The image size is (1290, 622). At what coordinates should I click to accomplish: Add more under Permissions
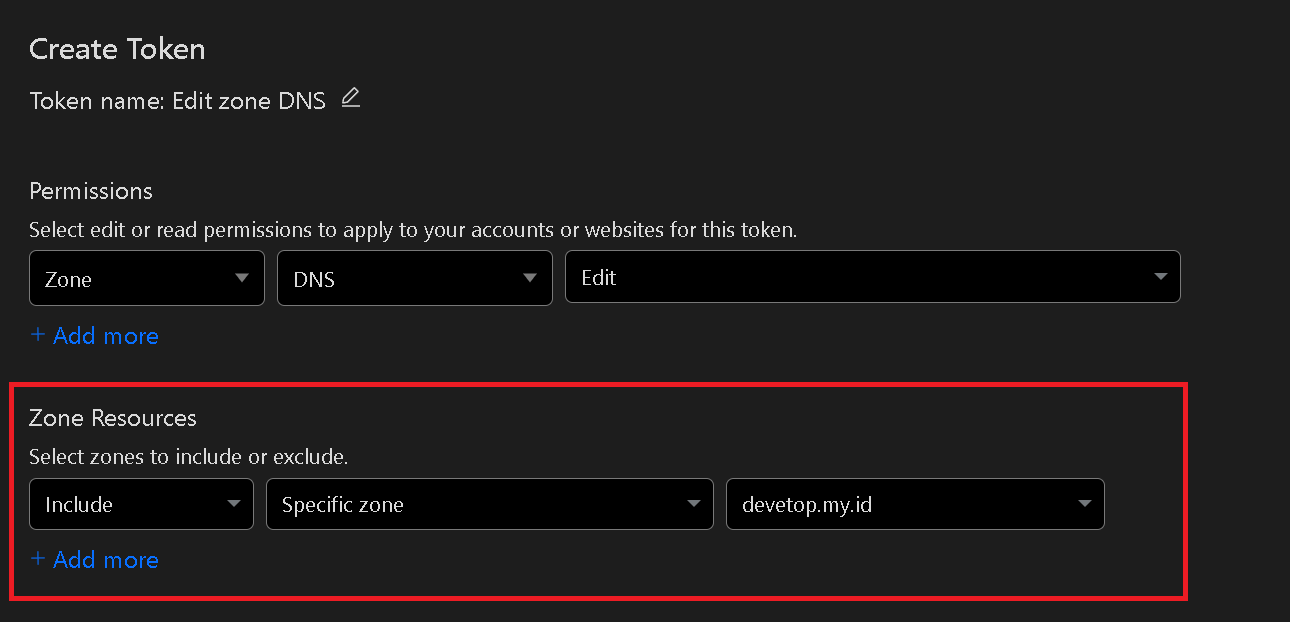coord(95,336)
